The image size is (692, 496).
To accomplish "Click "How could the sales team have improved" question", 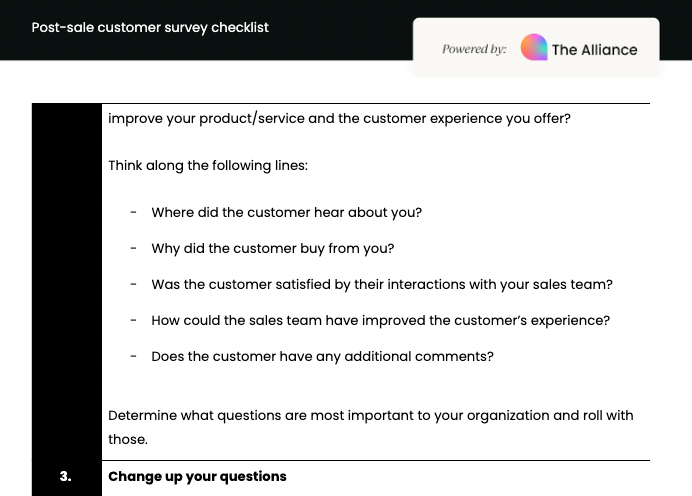I will 380,320.
